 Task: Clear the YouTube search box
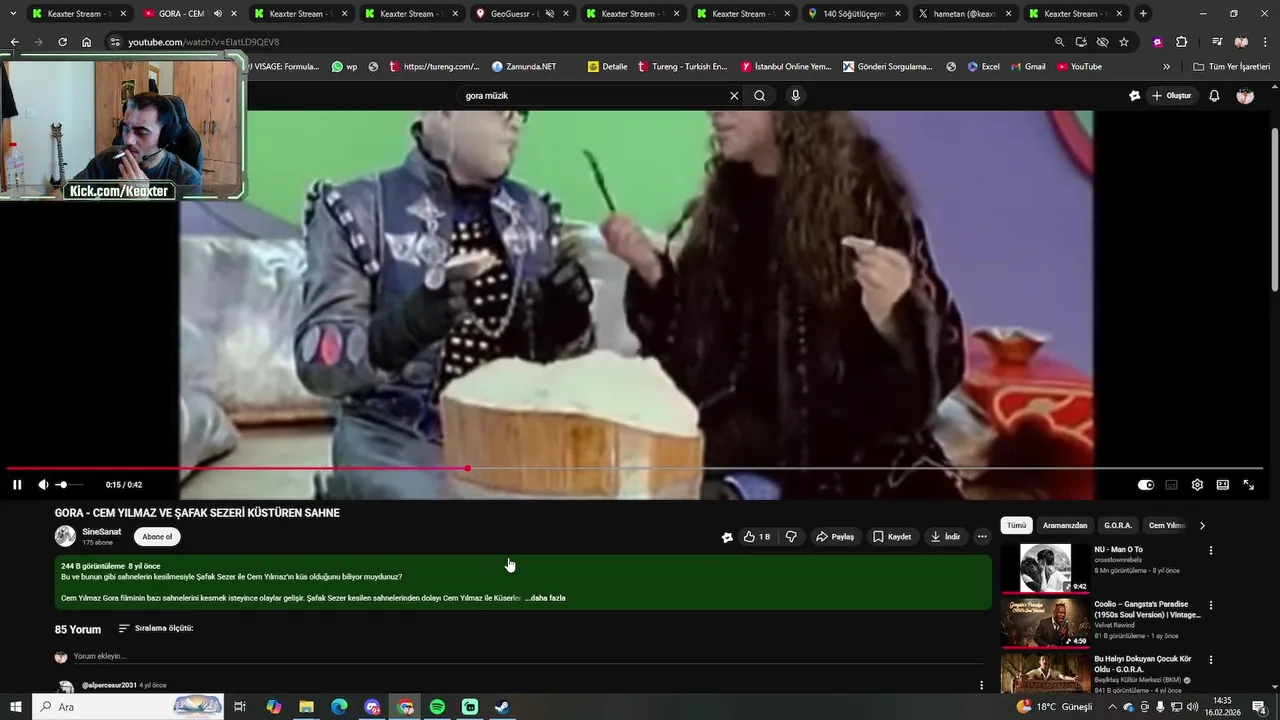(x=734, y=96)
